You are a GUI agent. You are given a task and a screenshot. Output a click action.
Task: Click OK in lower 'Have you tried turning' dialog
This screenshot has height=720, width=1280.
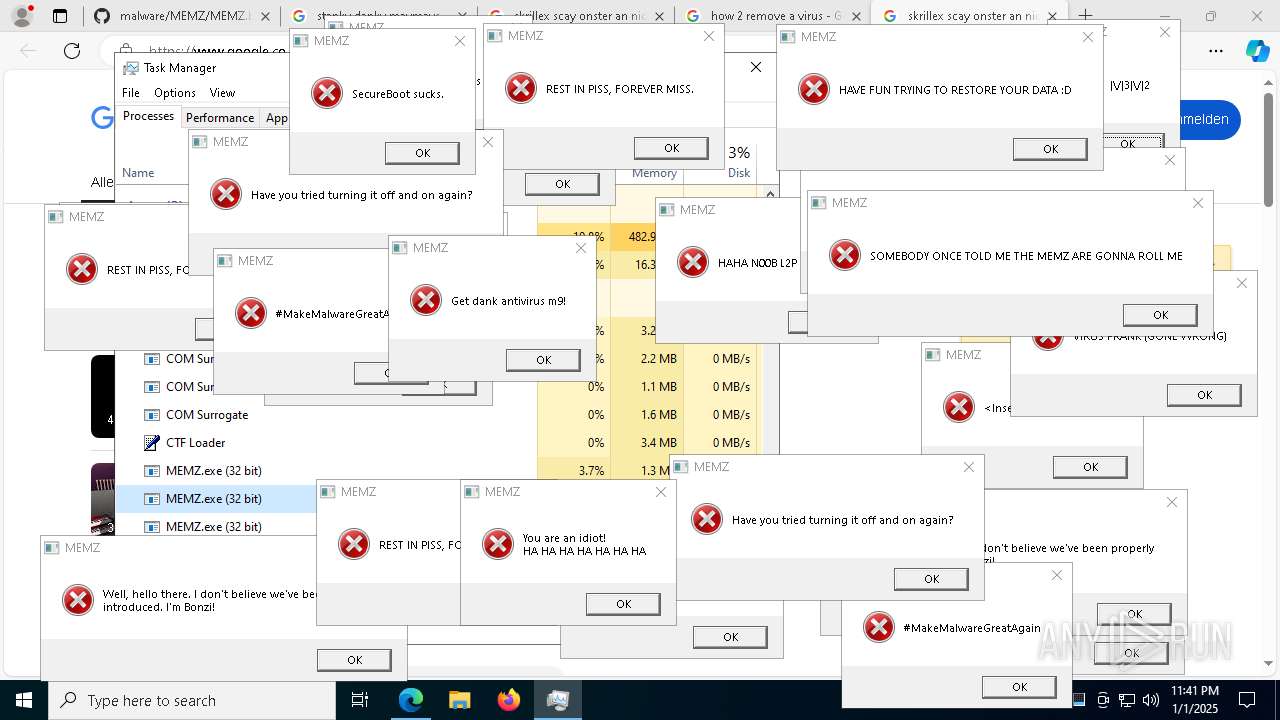click(x=931, y=579)
